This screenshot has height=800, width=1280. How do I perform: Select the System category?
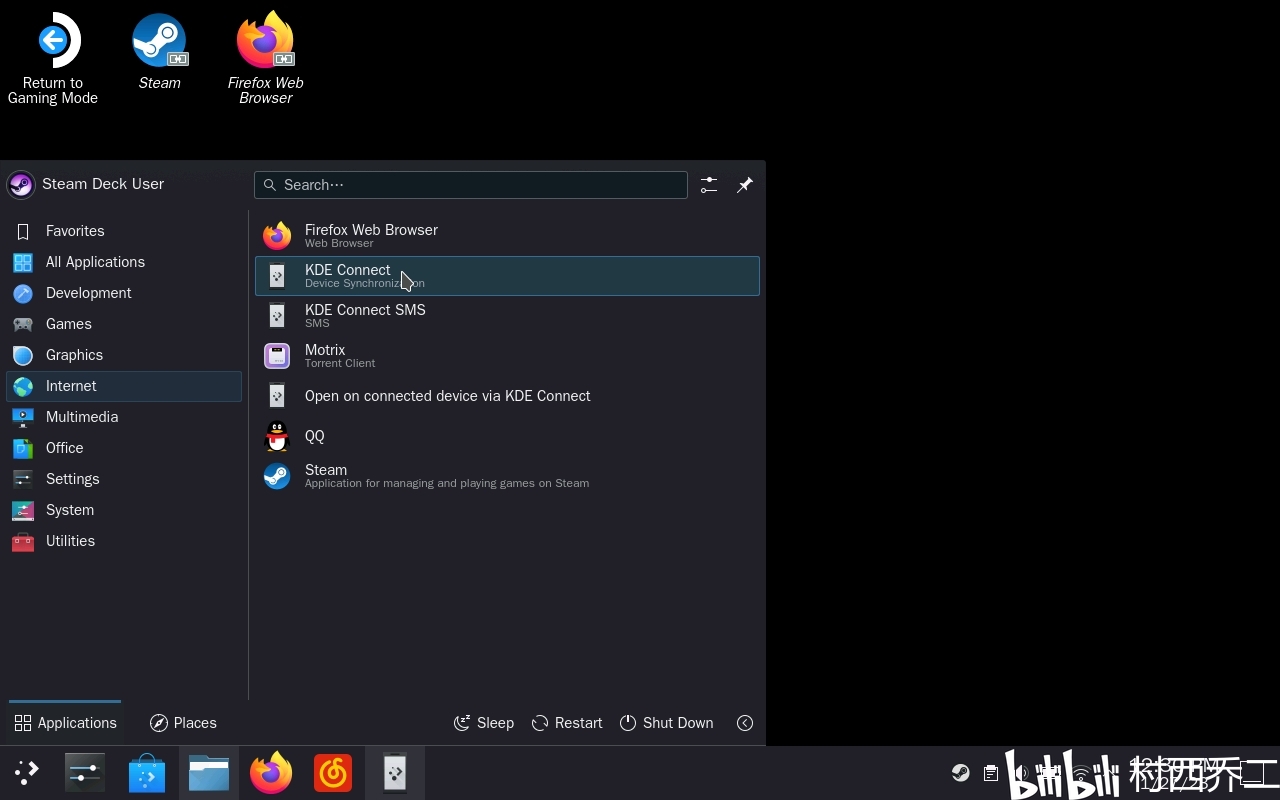[124, 510]
